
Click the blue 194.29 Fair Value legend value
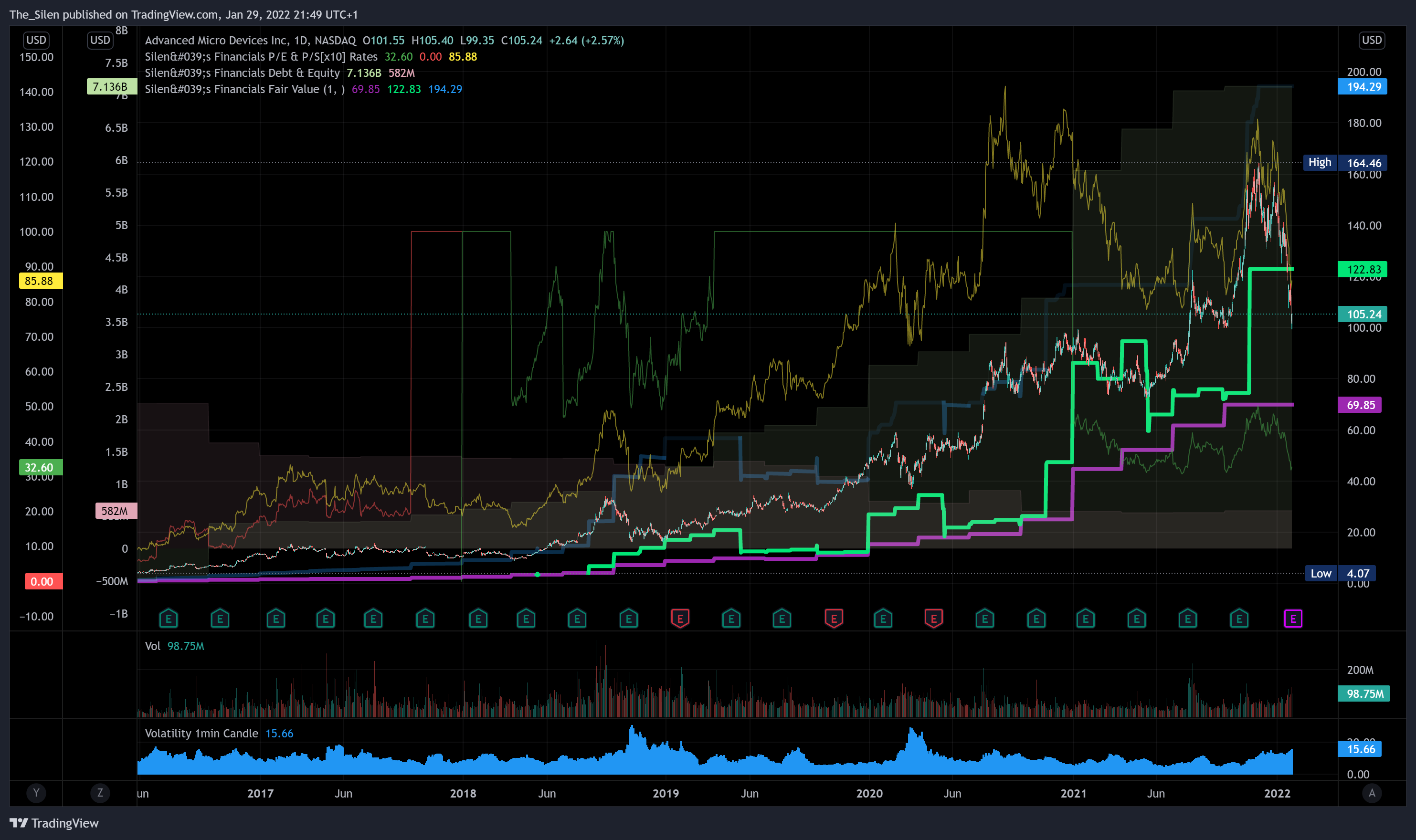click(x=445, y=89)
